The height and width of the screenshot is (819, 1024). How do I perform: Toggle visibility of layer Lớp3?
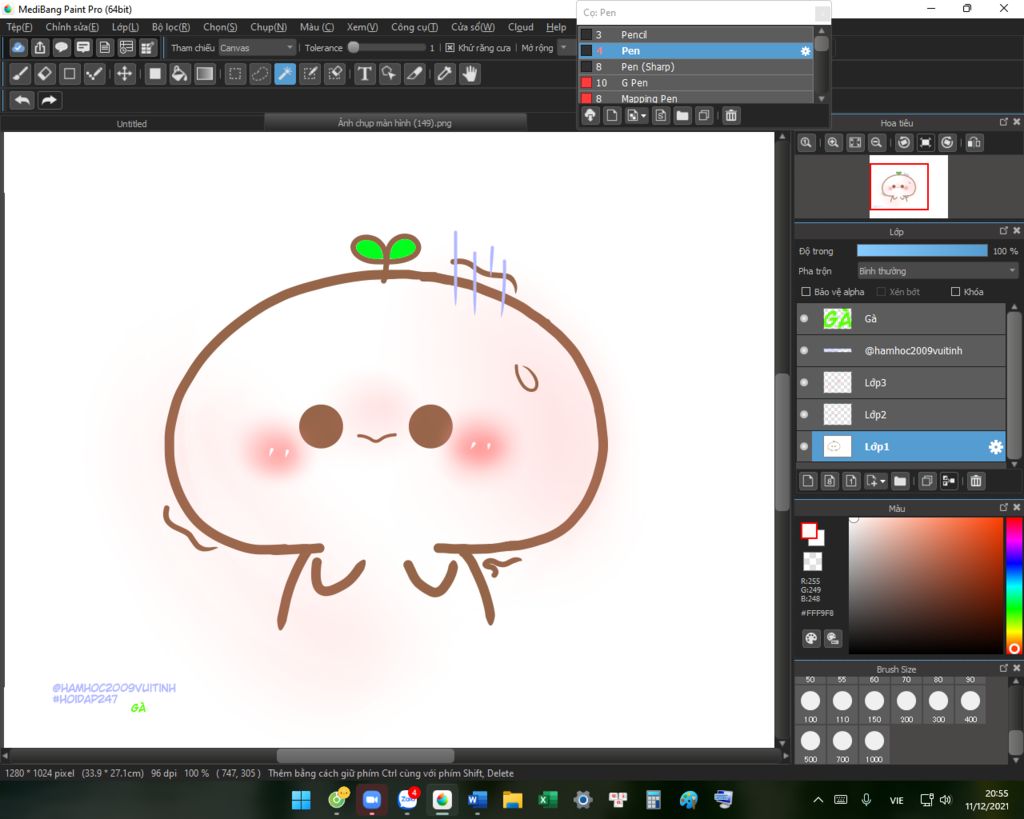804,383
